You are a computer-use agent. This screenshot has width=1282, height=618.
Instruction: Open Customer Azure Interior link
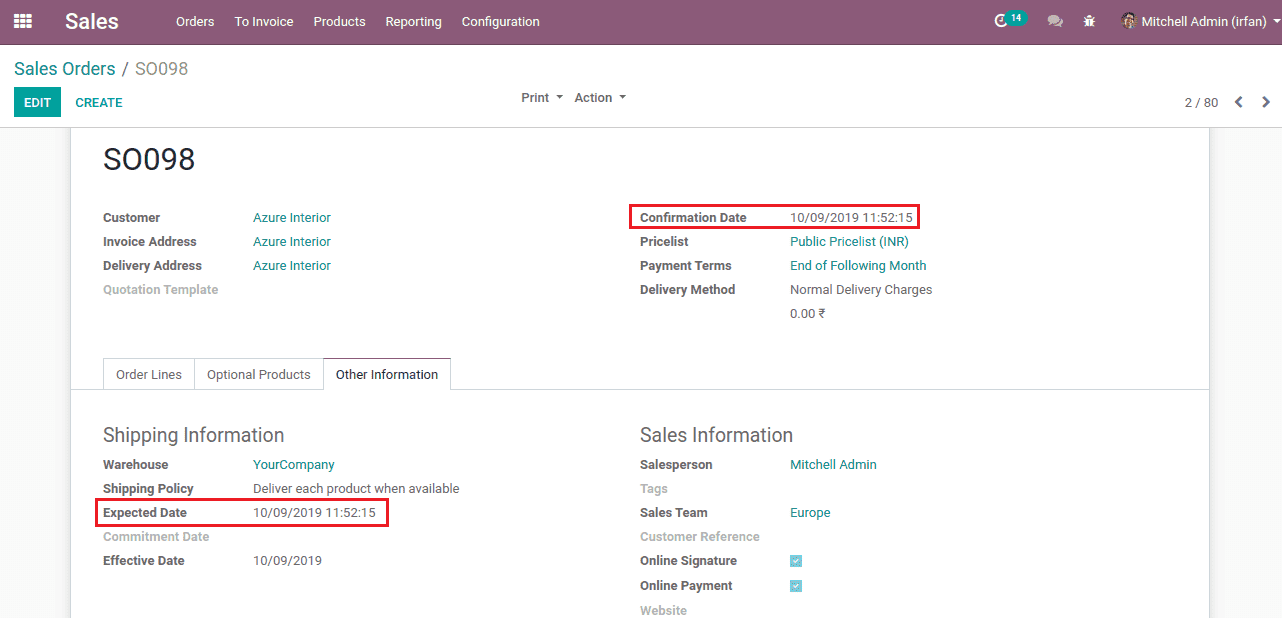click(292, 218)
